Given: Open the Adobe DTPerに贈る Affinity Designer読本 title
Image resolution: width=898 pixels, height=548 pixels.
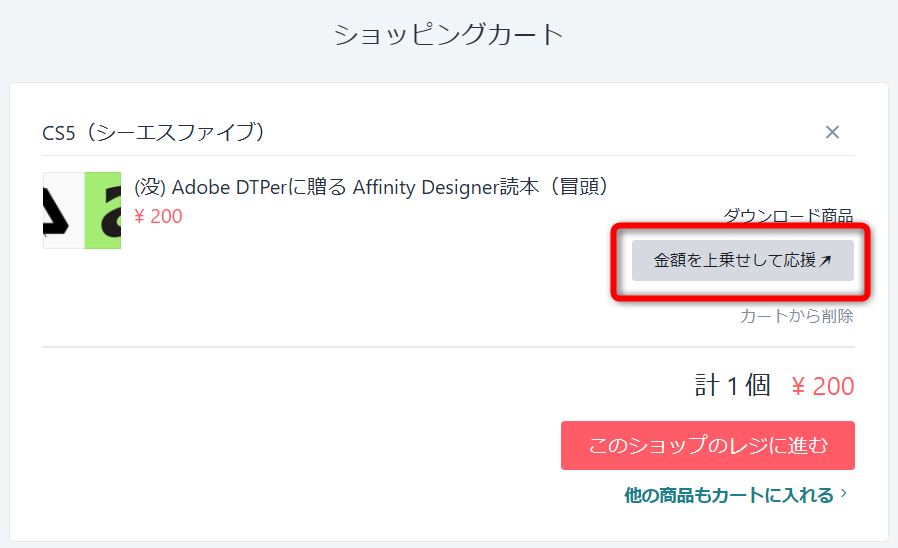Looking at the screenshot, I should [372, 188].
